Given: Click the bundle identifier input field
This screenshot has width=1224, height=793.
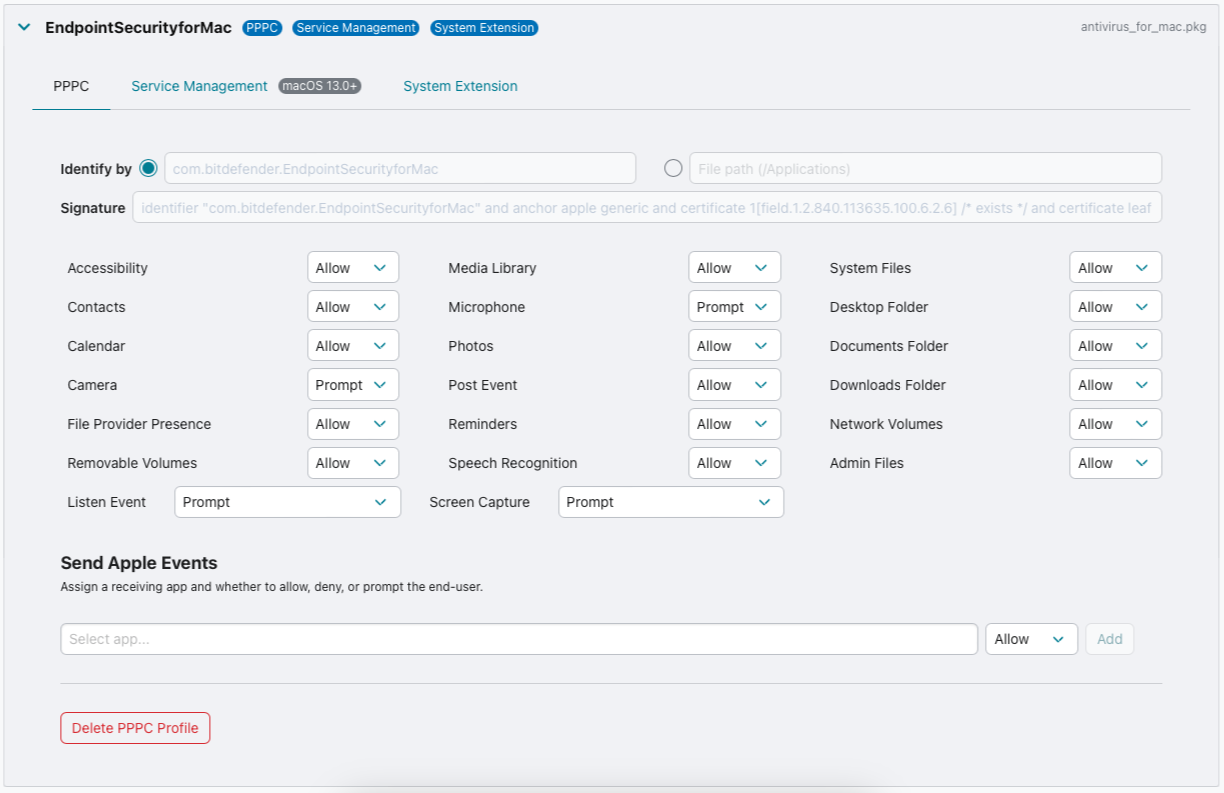Looking at the screenshot, I should click(x=400, y=168).
